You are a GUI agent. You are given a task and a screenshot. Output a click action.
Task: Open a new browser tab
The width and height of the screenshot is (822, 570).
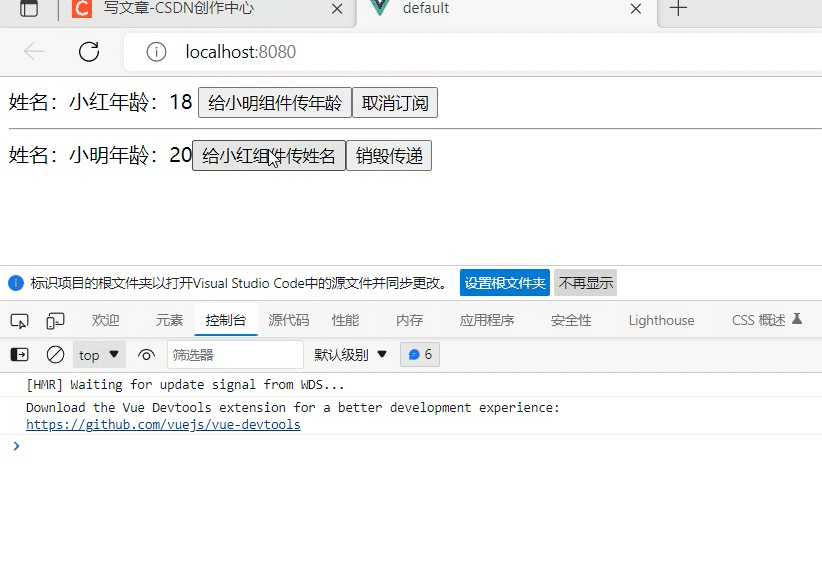[678, 8]
